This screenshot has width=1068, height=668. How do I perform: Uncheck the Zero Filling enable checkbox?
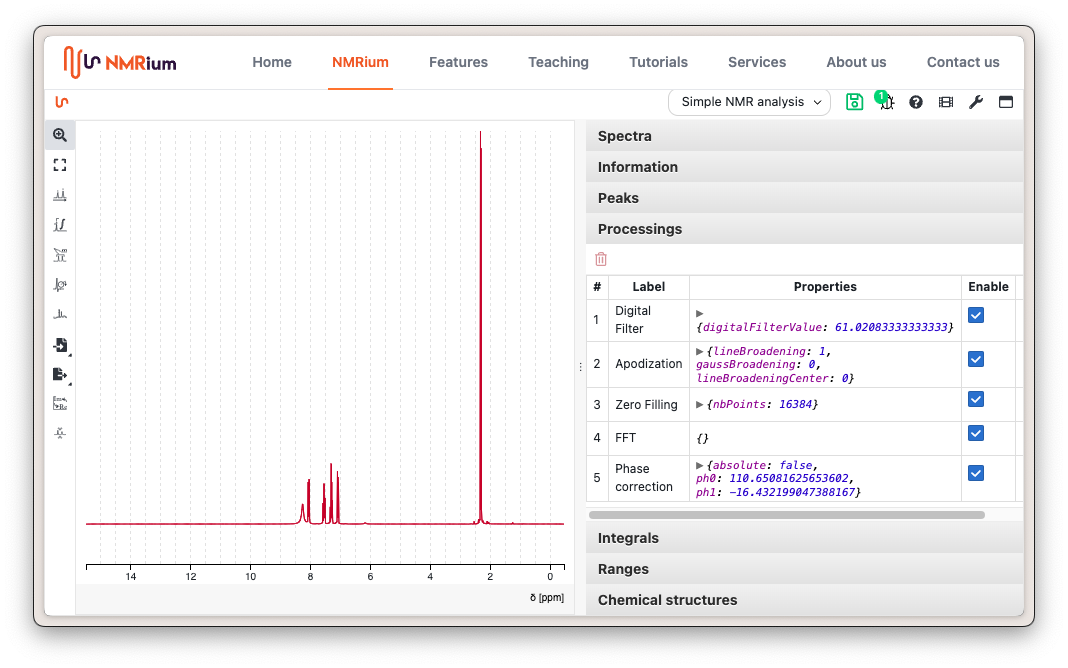[976, 399]
